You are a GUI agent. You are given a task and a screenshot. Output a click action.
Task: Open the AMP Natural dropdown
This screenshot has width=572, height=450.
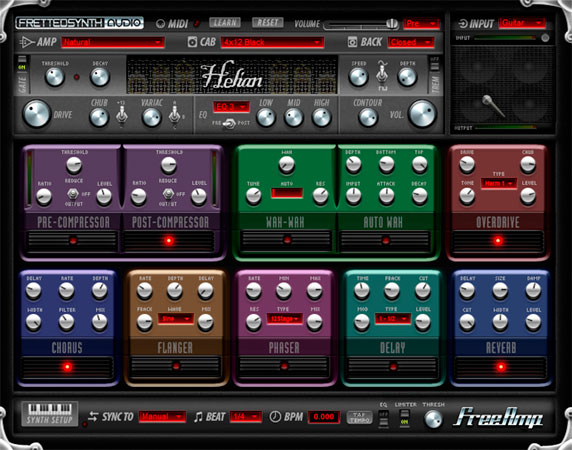[113, 42]
